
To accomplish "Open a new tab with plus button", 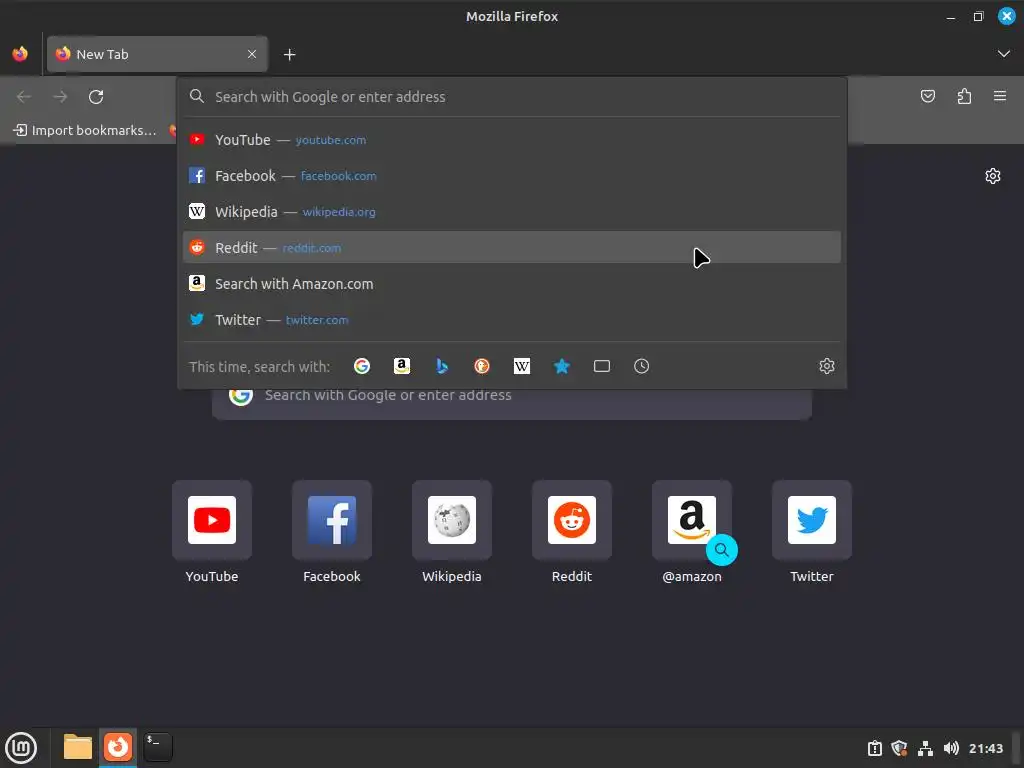I will click(x=289, y=55).
